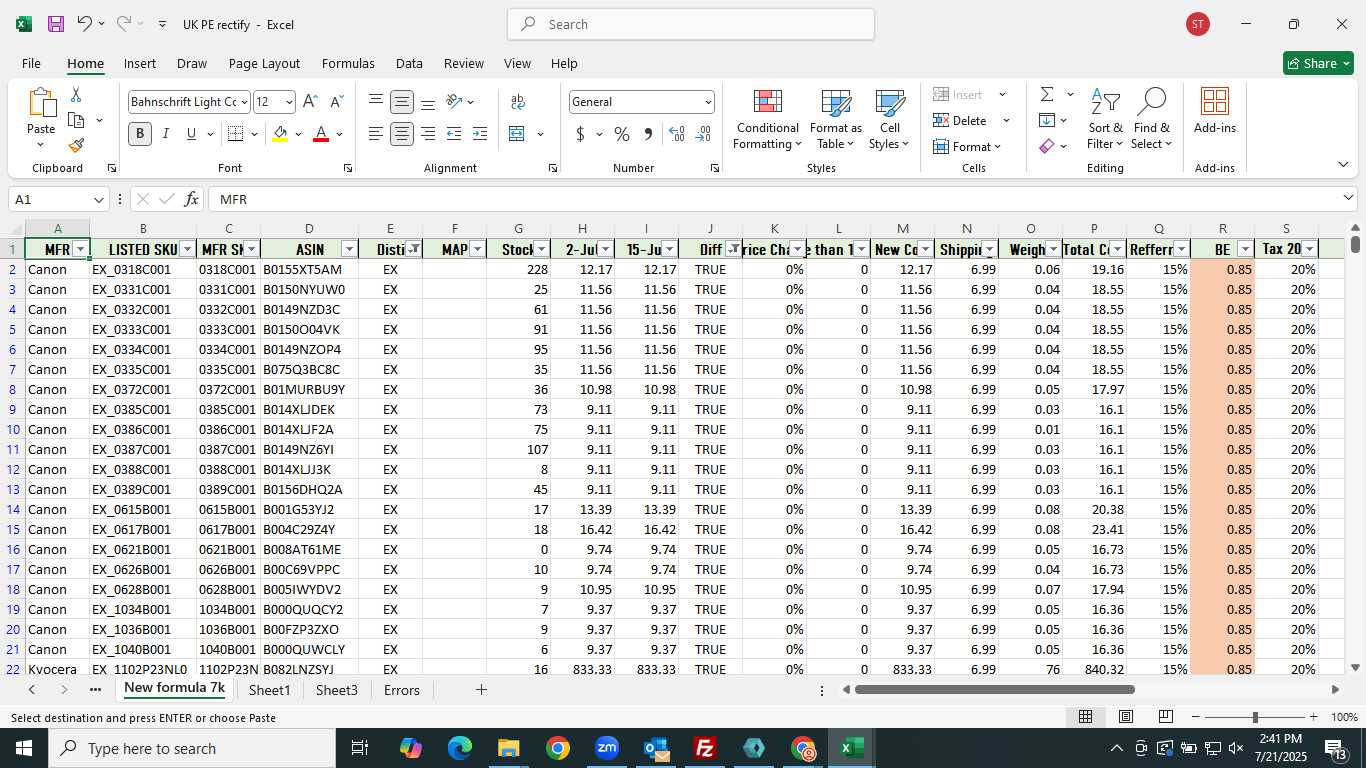The height and width of the screenshot is (768, 1366).
Task: Decrease Indent in the Alignment group
Action: point(454,134)
